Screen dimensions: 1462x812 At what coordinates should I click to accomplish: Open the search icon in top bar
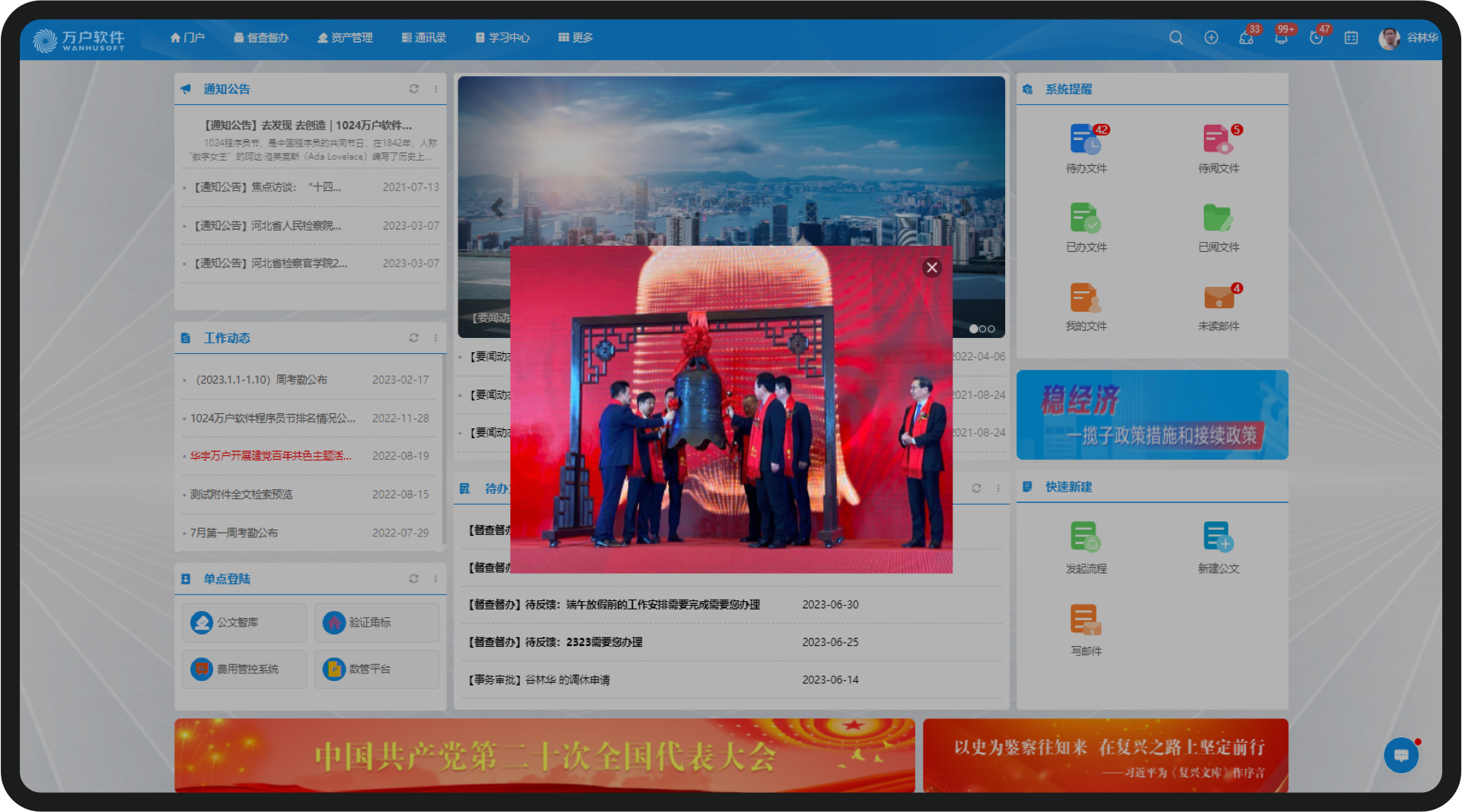coord(1176,37)
